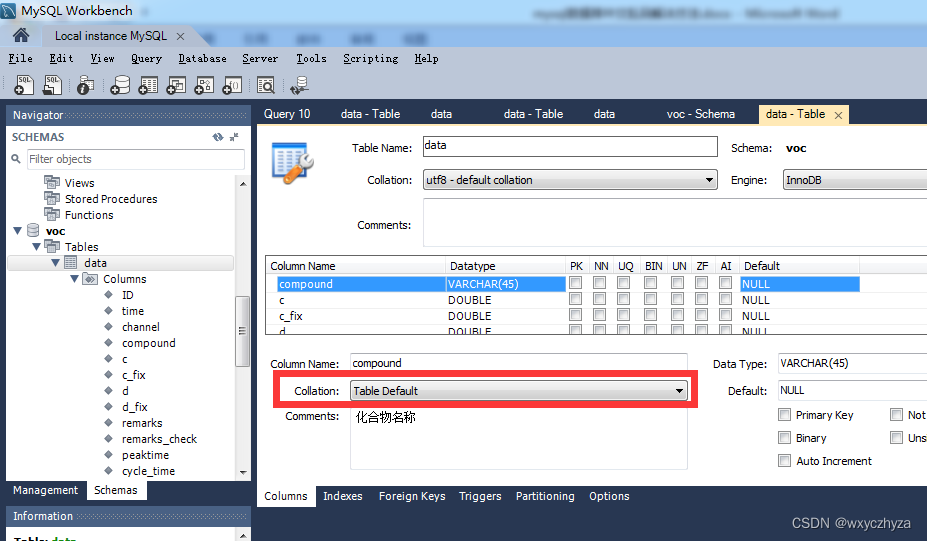
Task: Click the Default value NULL field
Action: (852, 390)
